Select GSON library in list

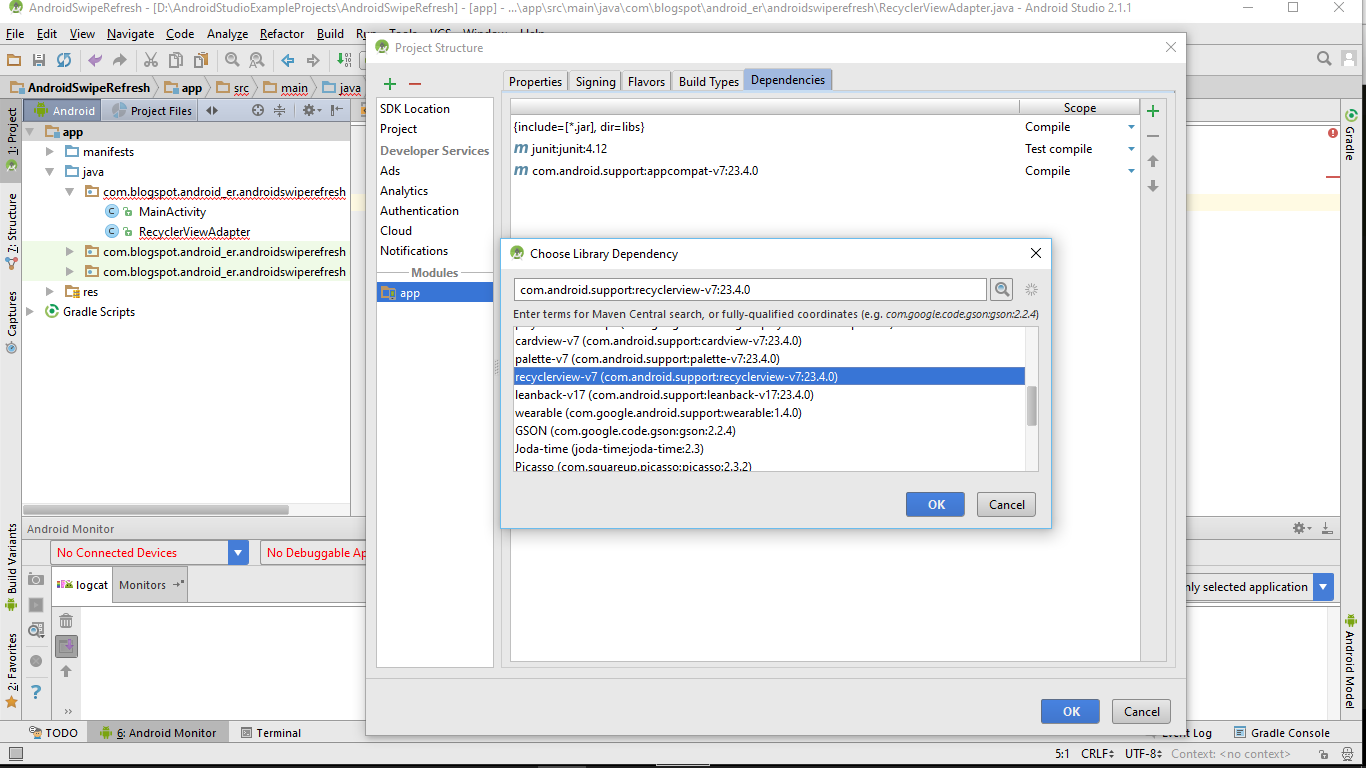(x=769, y=431)
